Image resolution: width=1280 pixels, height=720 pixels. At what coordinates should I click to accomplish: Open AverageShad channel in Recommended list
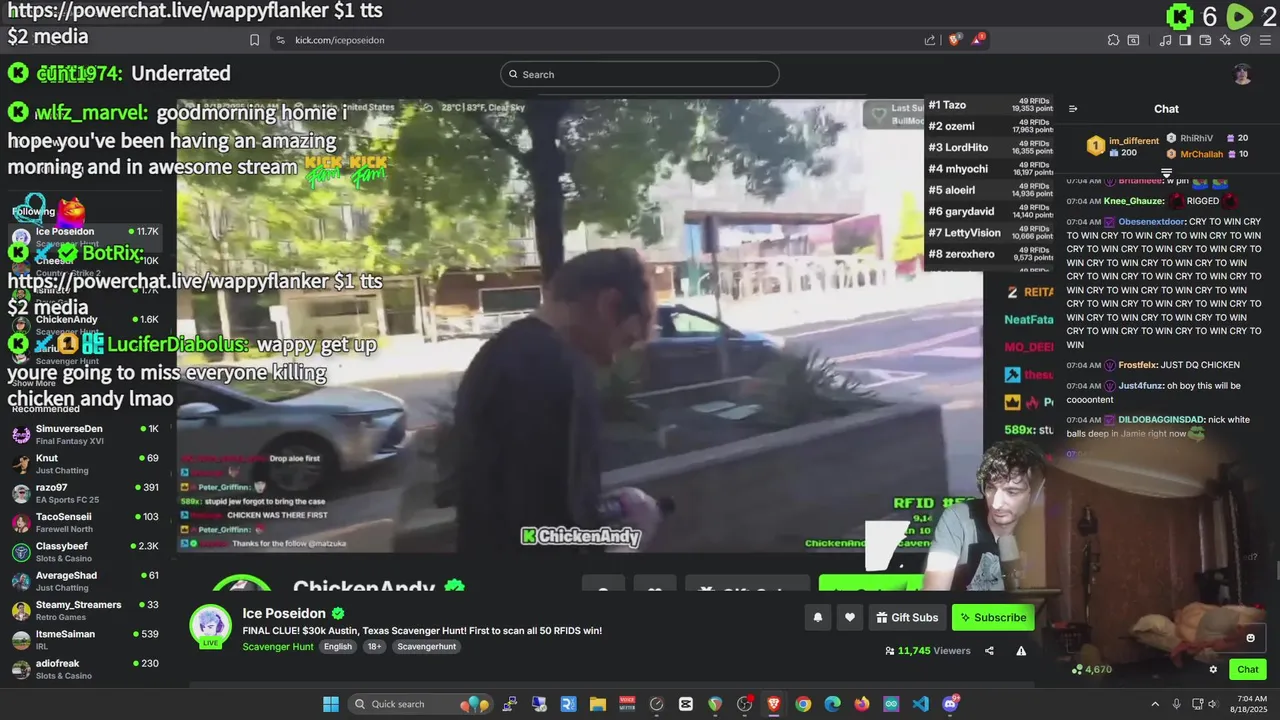[x=85, y=581]
